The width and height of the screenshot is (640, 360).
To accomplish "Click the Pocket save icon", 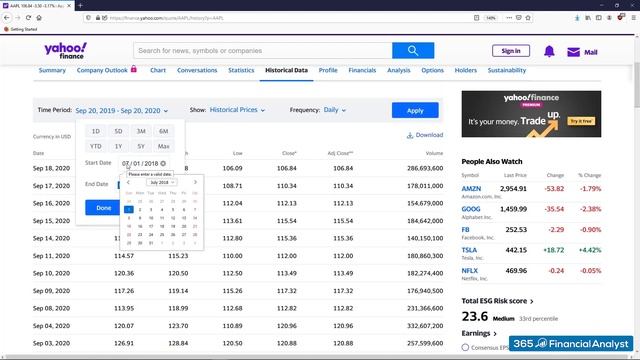I will (x=518, y=18).
